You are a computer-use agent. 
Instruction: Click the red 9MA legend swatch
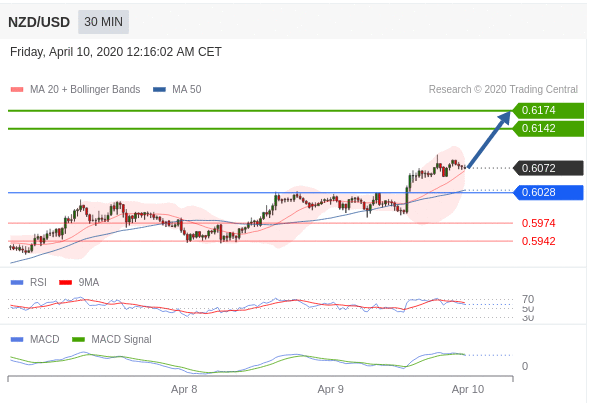click(66, 282)
